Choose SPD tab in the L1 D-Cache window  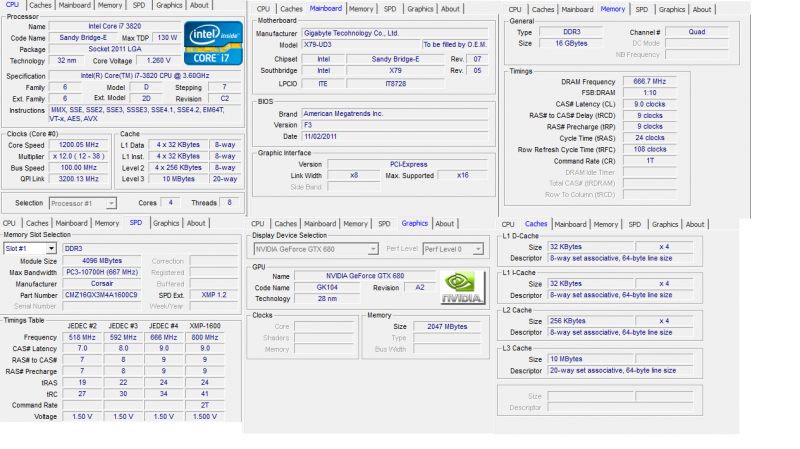pos(635,224)
